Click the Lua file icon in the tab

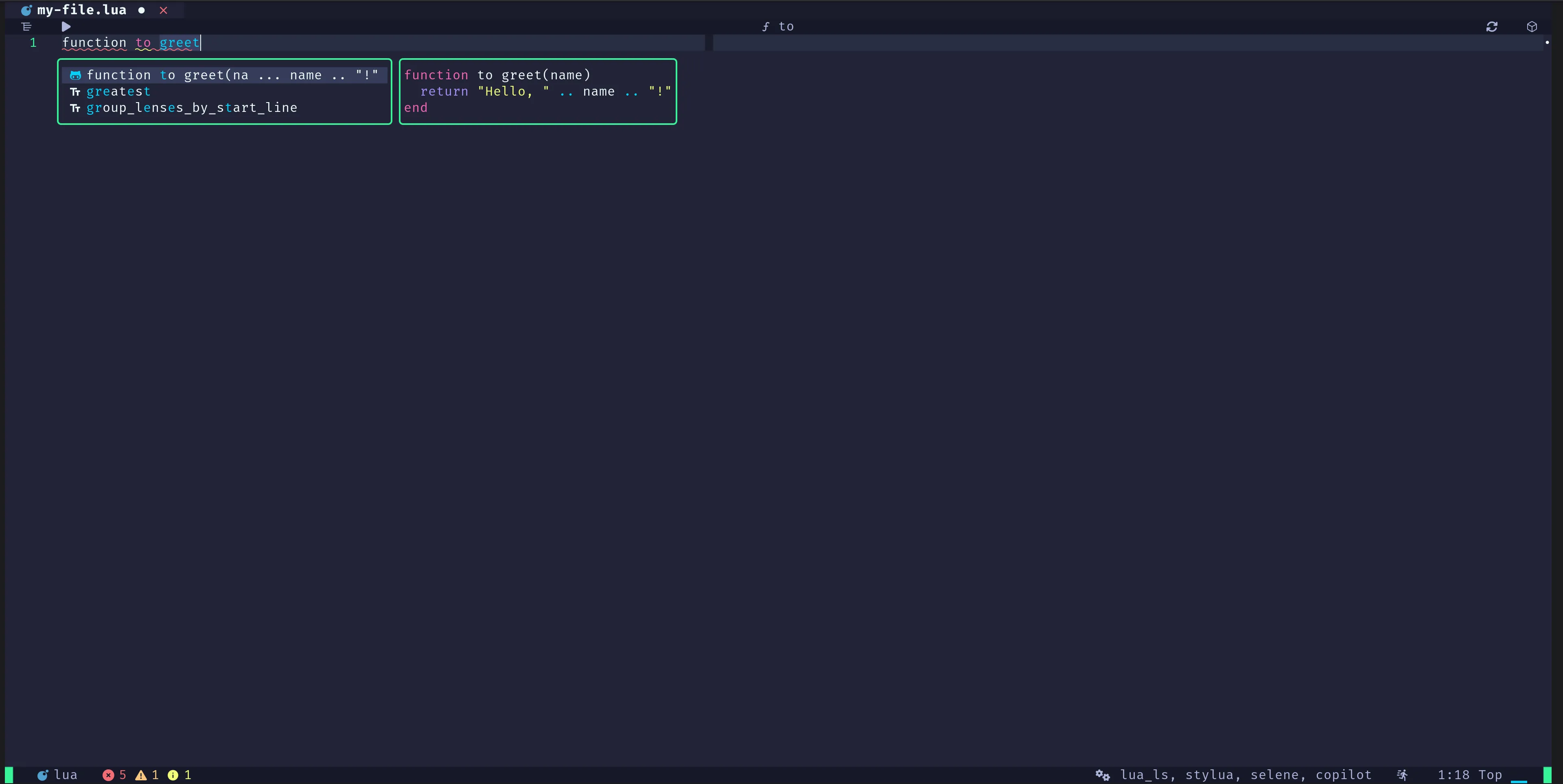pyautogui.click(x=26, y=10)
